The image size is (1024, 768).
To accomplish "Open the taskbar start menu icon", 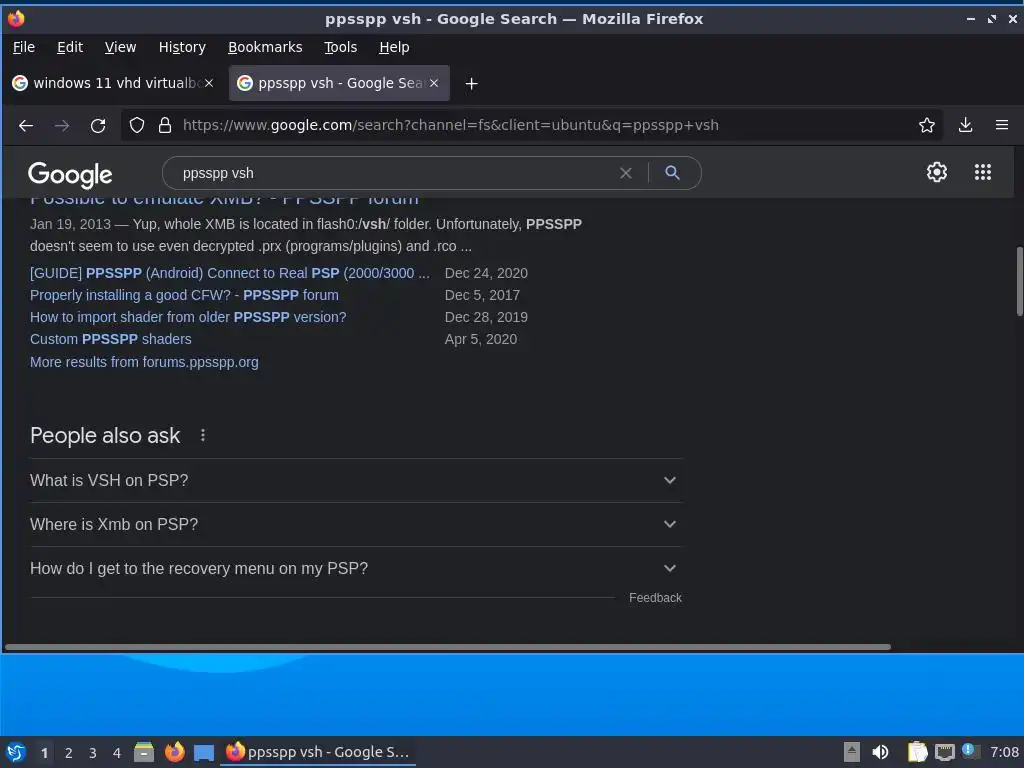I will (x=16, y=752).
